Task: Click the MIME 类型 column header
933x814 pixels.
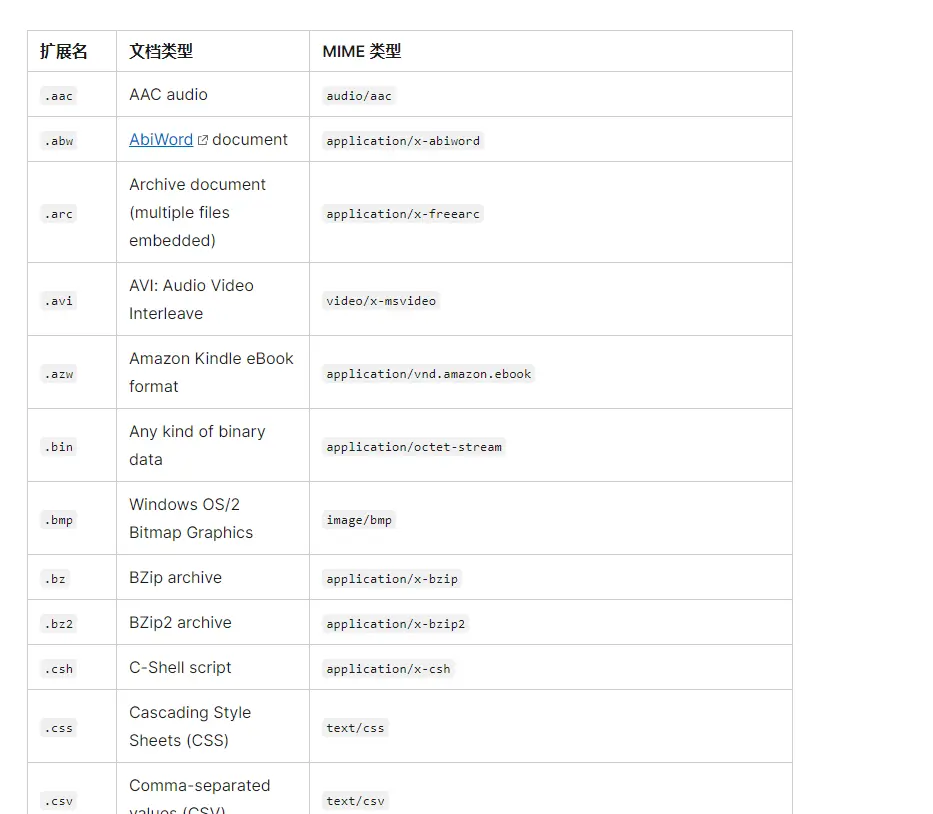Action: point(362,51)
